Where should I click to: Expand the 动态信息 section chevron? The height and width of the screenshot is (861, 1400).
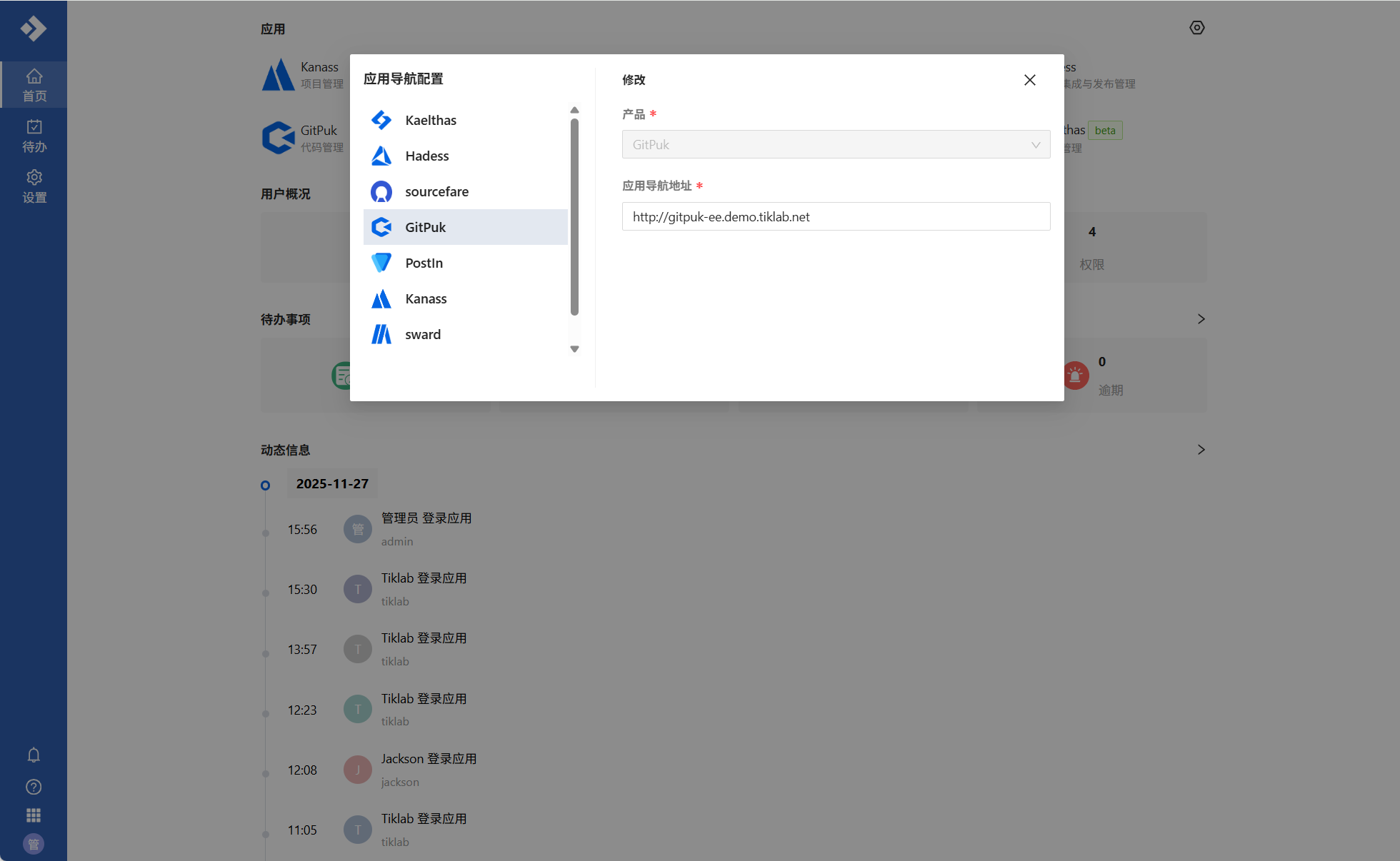[x=1201, y=450]
